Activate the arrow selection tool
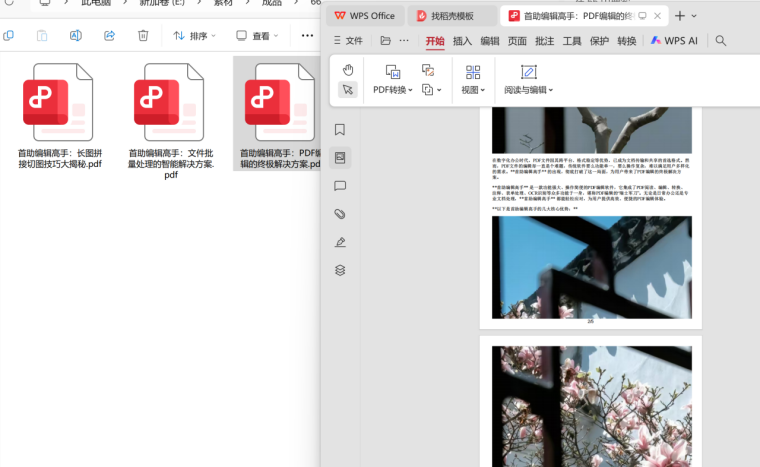The height and width of the screenshot is (467, 760). click(348, 90)
